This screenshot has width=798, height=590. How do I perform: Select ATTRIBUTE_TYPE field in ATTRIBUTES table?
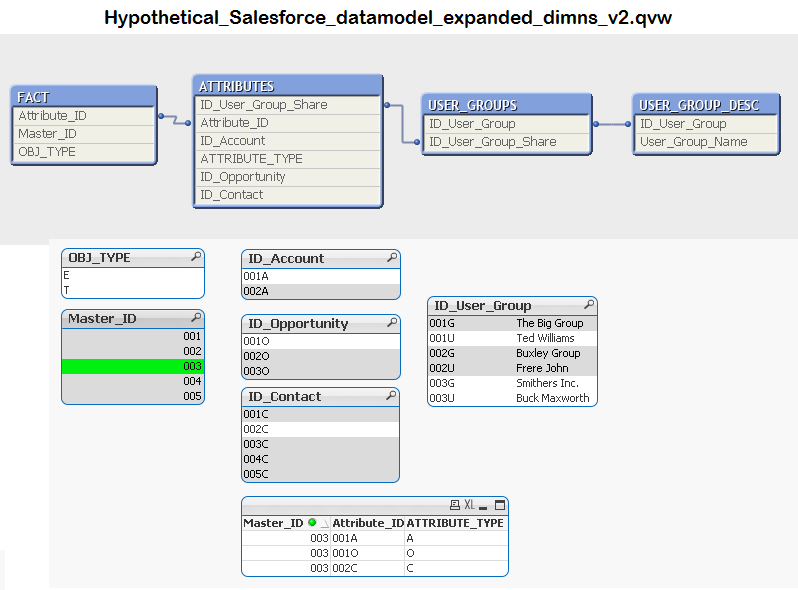288,159
